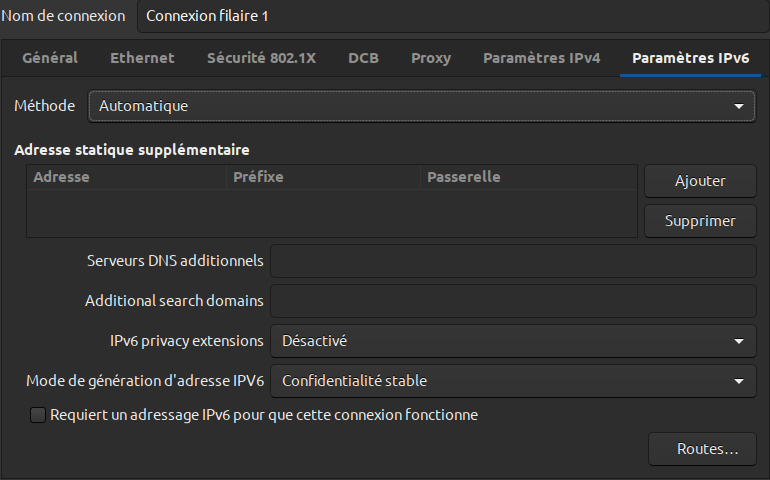Click the Préfixe column header
The image size is (770, 480).
(258, 177)
